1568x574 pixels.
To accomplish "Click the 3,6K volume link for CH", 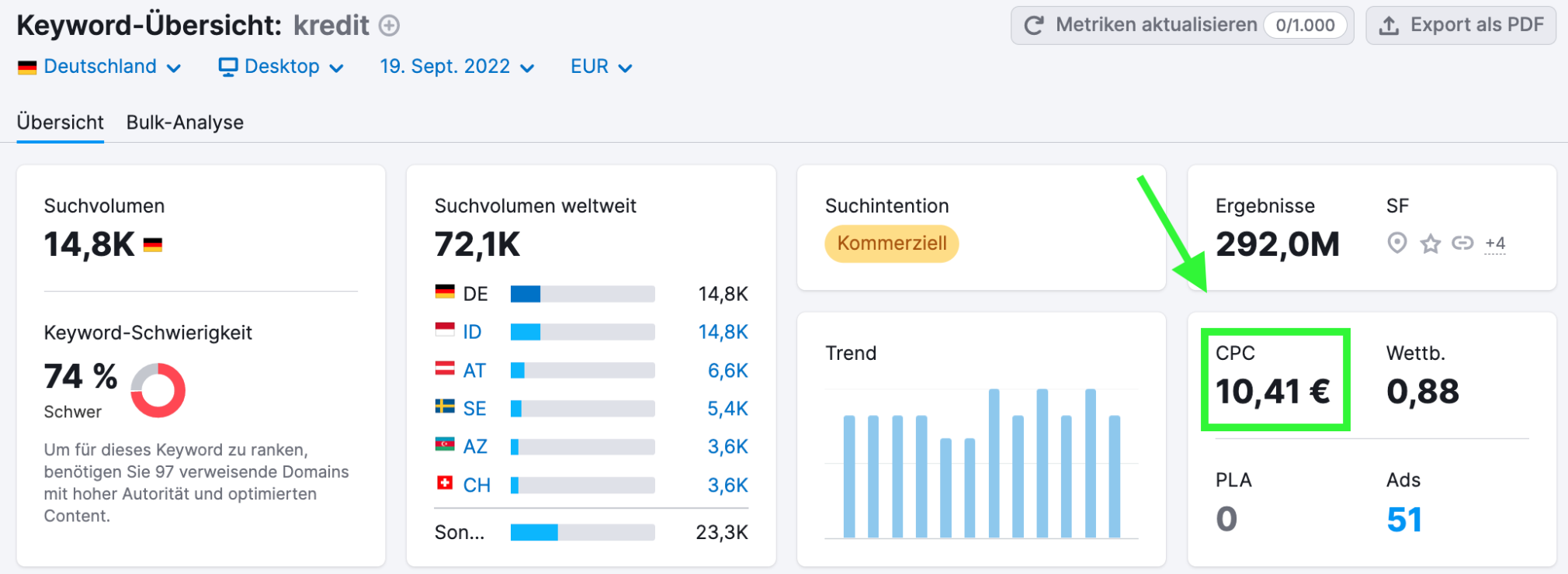I will click(x=727, y=486).
